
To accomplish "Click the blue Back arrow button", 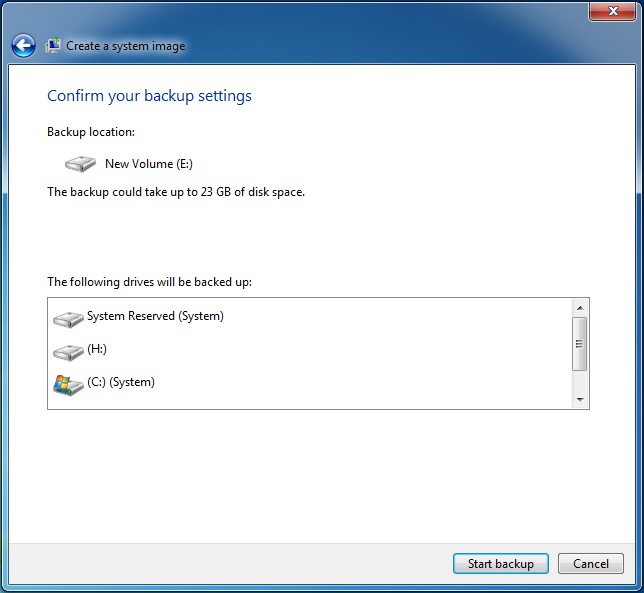I will pos(23,46).
